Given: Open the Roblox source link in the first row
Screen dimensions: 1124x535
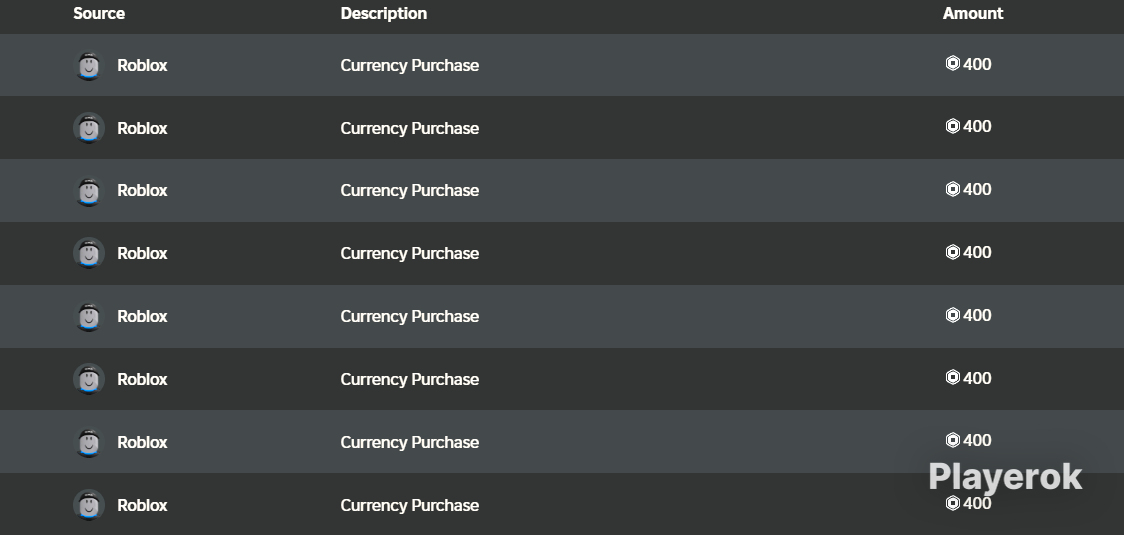Looking at the screenshot, I should click(142, 65).
